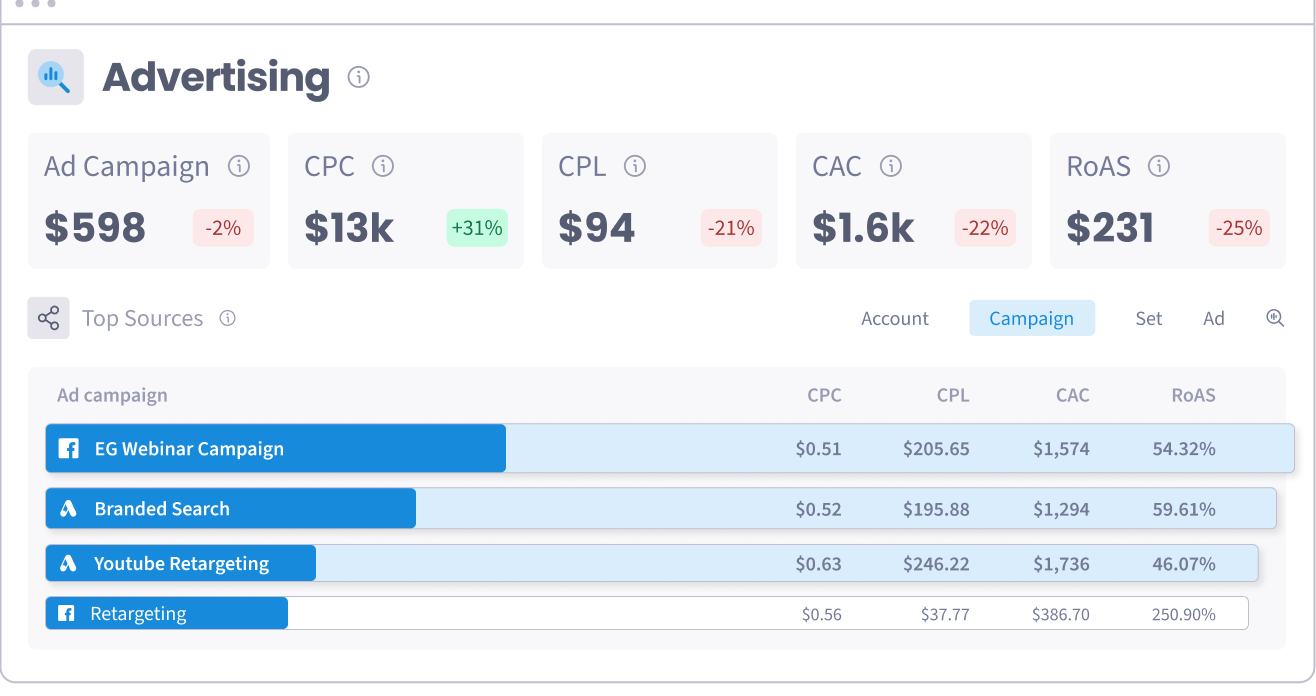Click the zoom-in magnifier icon after Ad

point(1275,318)
